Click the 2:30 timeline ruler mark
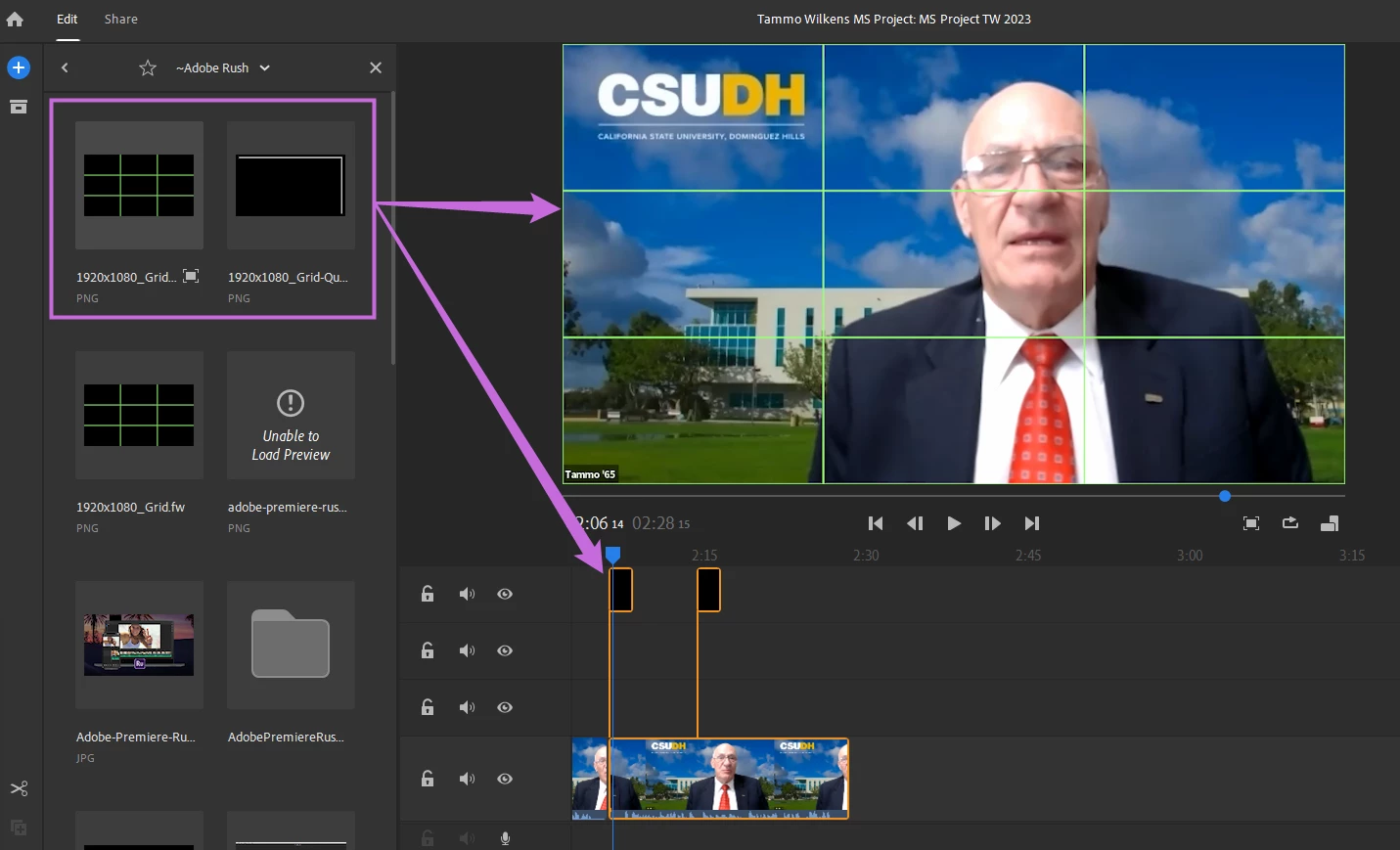Image resolution: width=1400 pixels, height=850 pixels. 866,555
